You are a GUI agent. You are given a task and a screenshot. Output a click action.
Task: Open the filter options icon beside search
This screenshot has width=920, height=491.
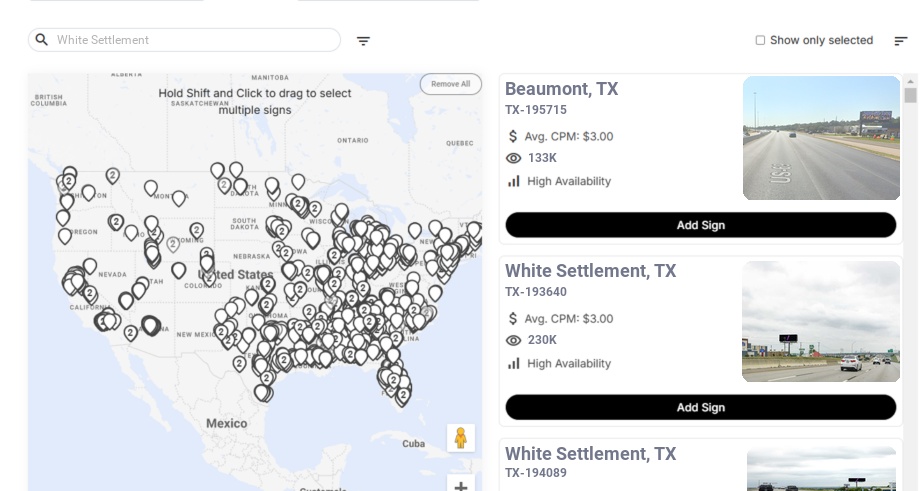point(363,41)
